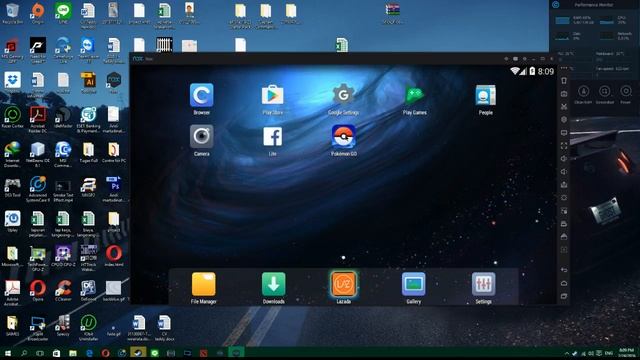Select the Uplay desktop shortcut

tap(12, 221)
